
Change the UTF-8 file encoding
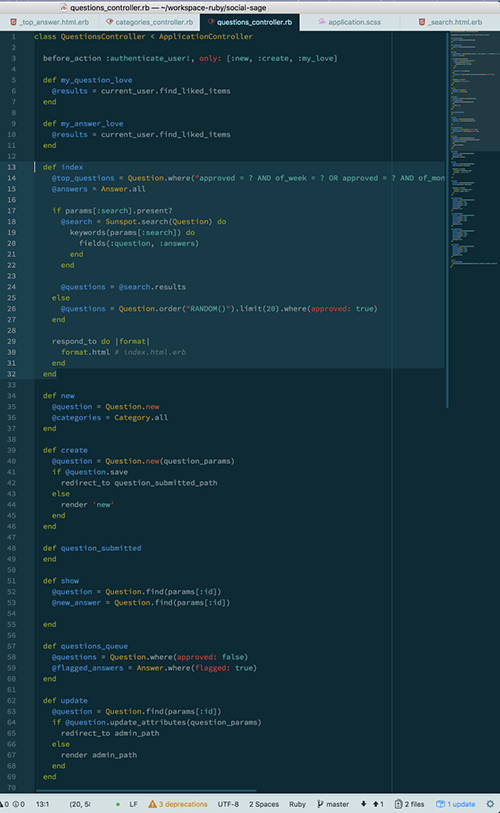pyautogui.click(x=228, y=804)
